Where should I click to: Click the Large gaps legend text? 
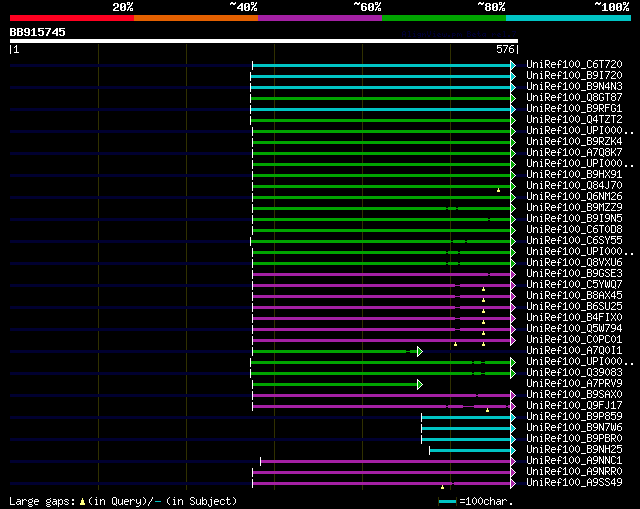coord(123,501)
